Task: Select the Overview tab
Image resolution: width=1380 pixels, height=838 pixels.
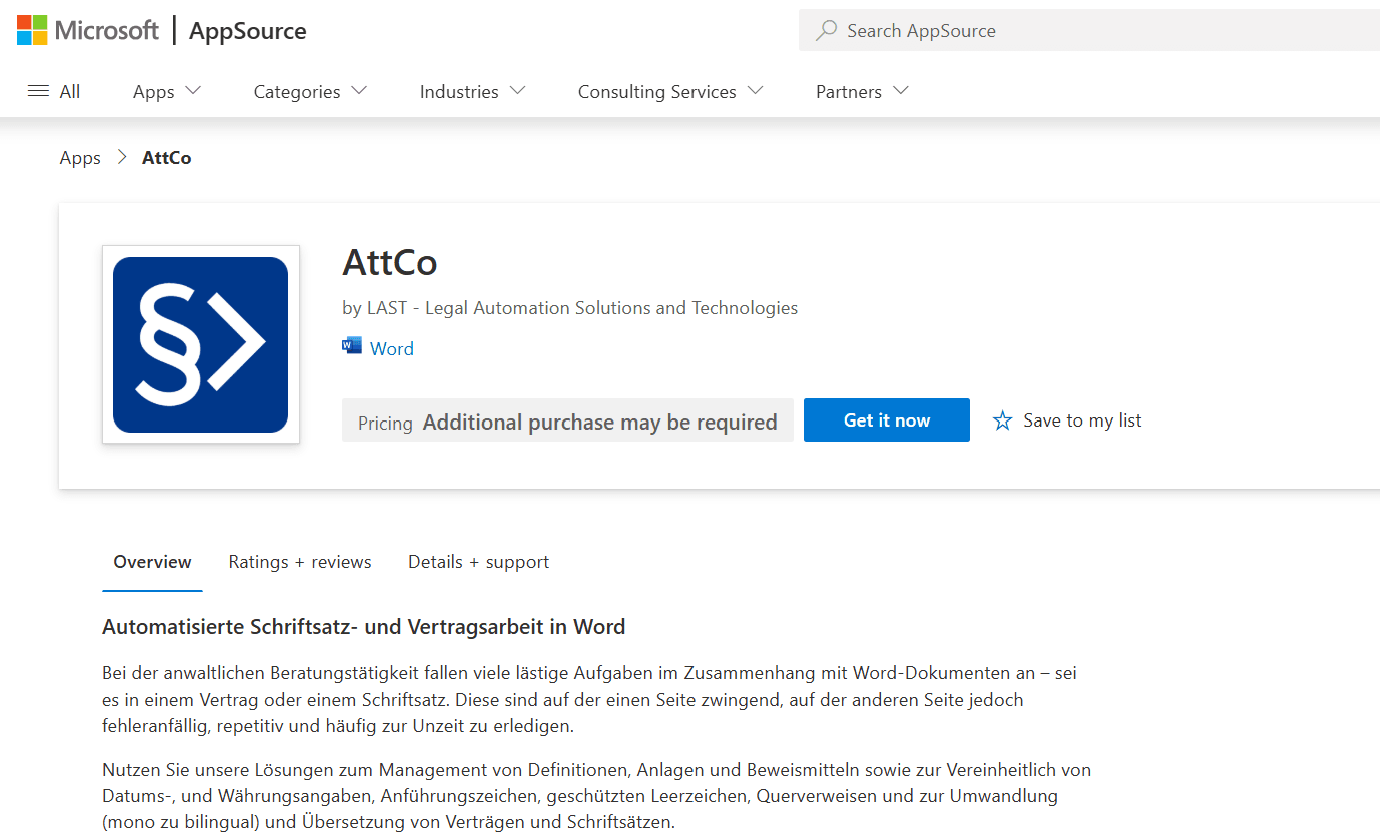Action: [151, 562]
